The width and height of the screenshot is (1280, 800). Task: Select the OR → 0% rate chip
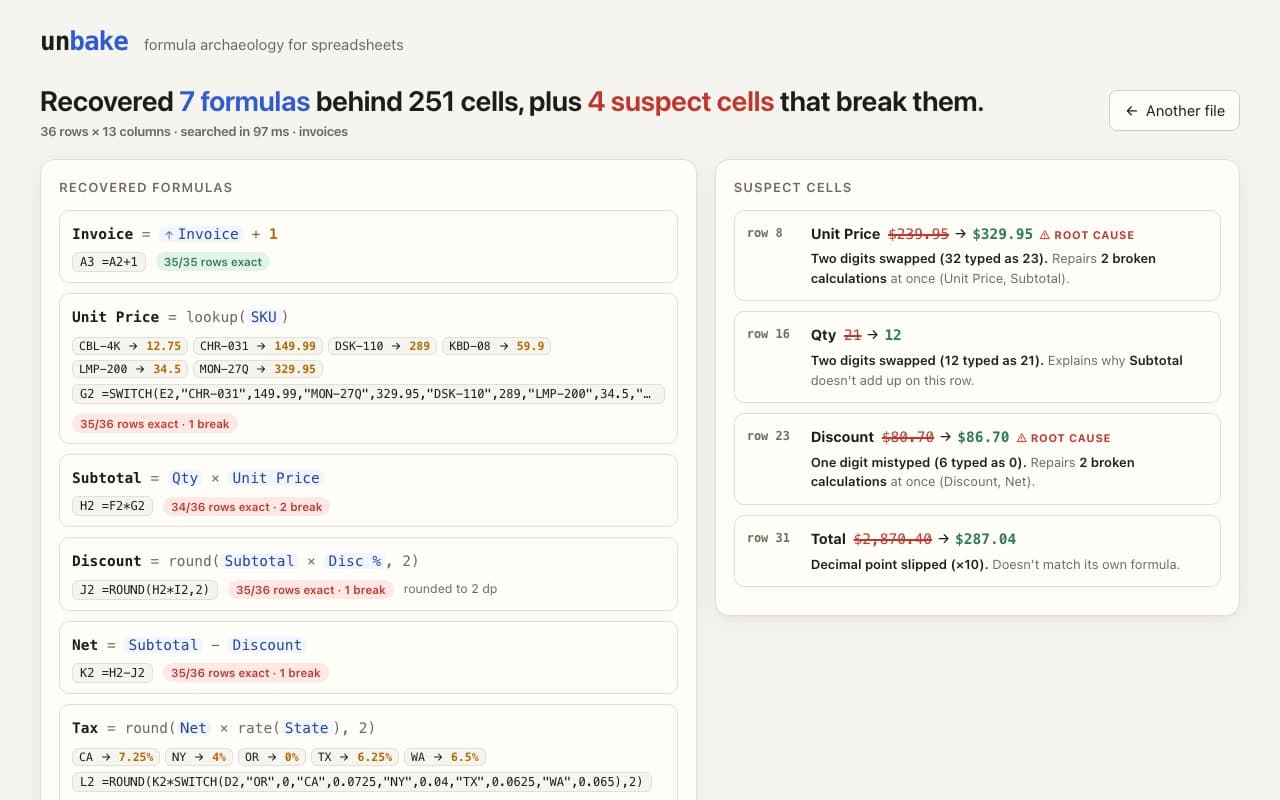pyautogui.click(x=272, y=757)
